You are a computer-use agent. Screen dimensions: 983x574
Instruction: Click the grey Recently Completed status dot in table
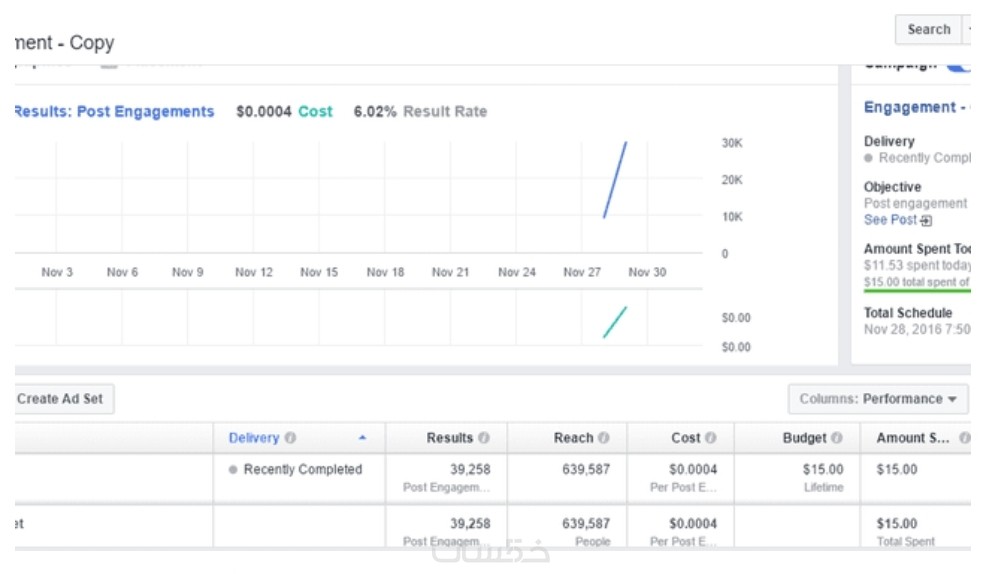[233, 470]
